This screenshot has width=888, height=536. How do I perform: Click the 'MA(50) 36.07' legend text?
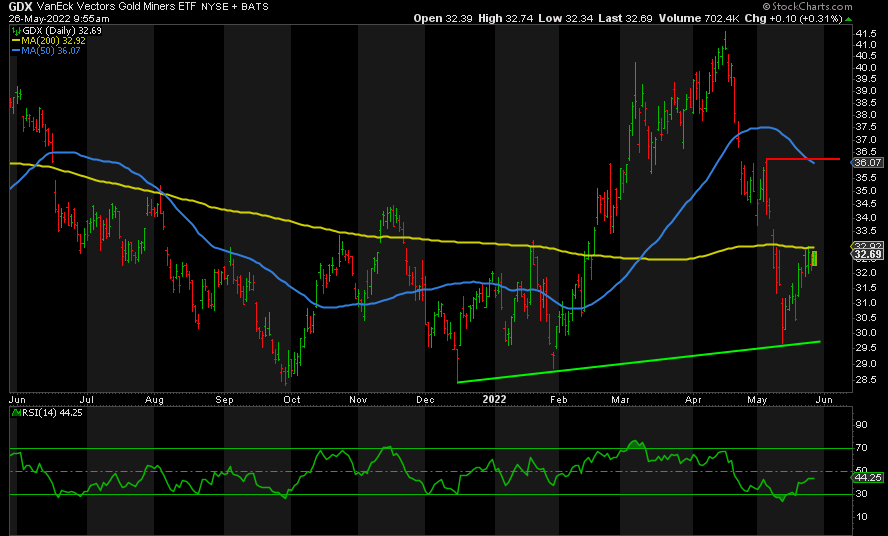coord(51,50)
